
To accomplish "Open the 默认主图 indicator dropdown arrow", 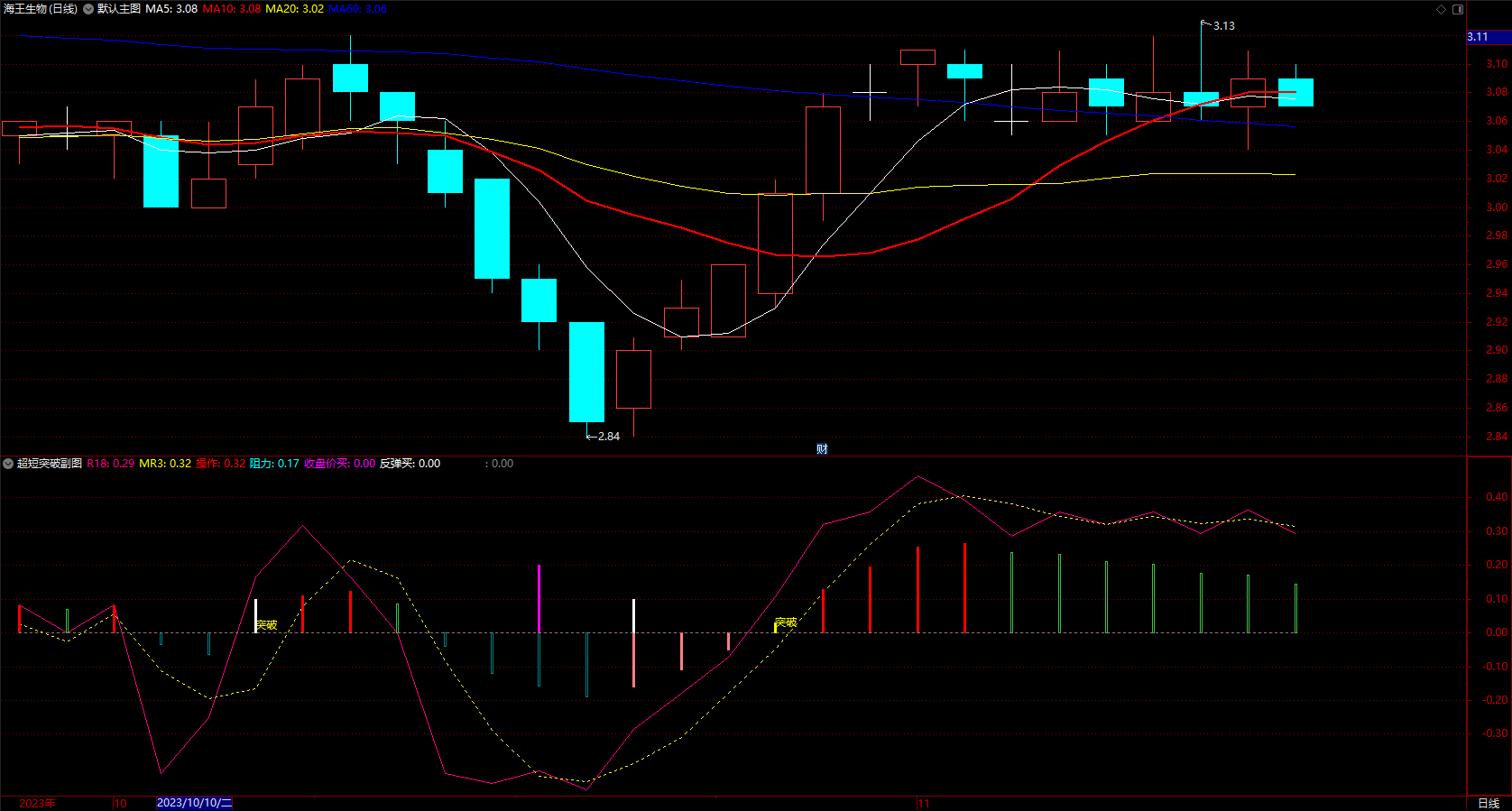I will point(88,9).
